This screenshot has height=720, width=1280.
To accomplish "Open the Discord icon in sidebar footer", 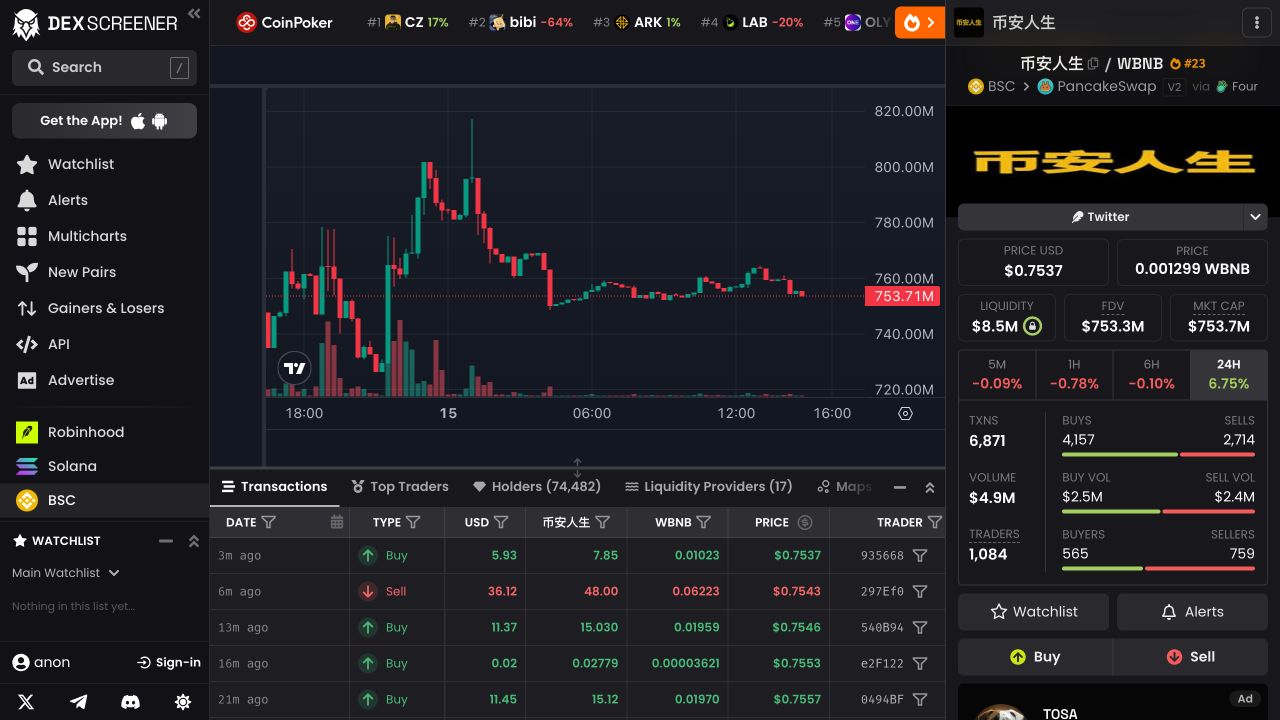I will 130,702.
